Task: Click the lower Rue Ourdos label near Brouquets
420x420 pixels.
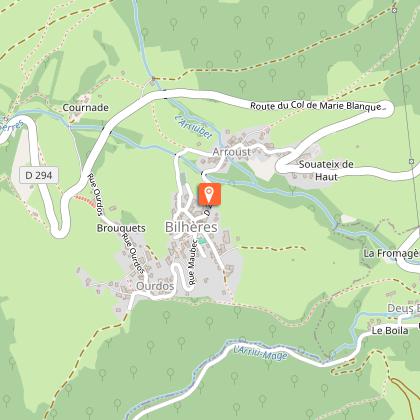Action: 133,252
